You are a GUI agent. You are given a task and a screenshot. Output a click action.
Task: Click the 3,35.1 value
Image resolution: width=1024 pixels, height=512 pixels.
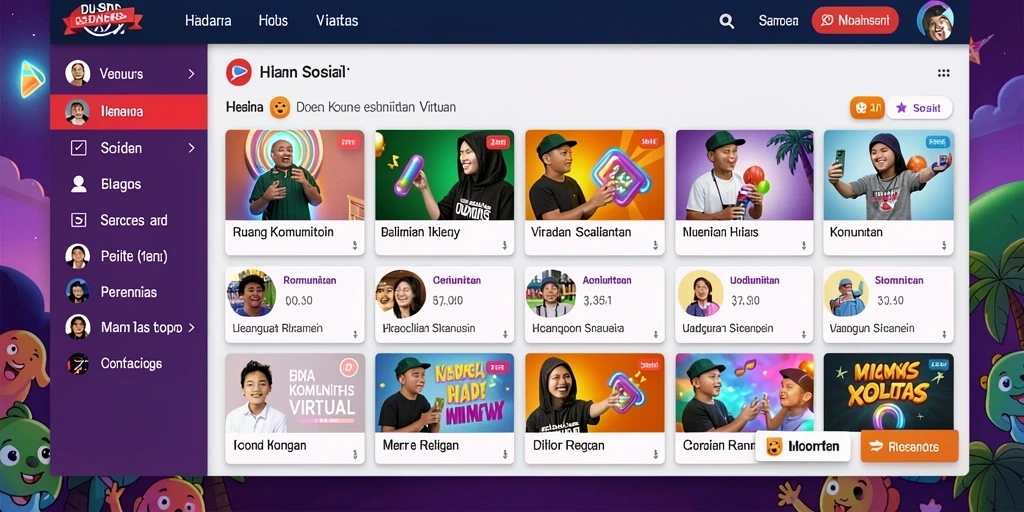pyautogui.click(x=597, y=301)
